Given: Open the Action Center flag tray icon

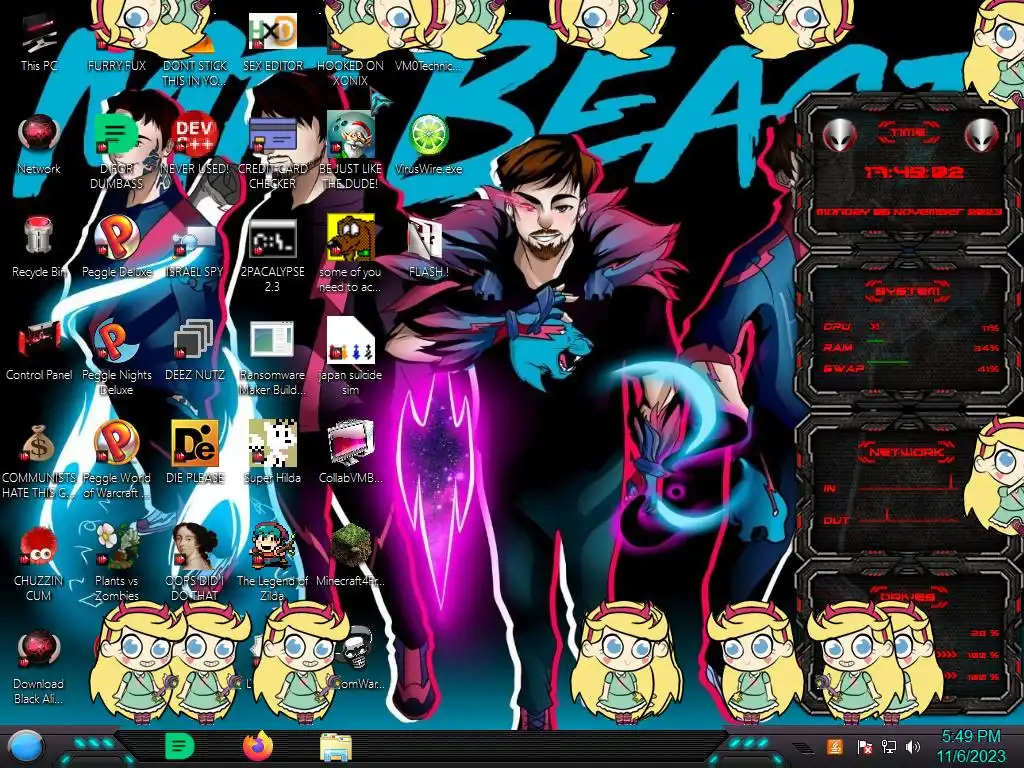Looking at the screenshot, I should coord(864,746).
